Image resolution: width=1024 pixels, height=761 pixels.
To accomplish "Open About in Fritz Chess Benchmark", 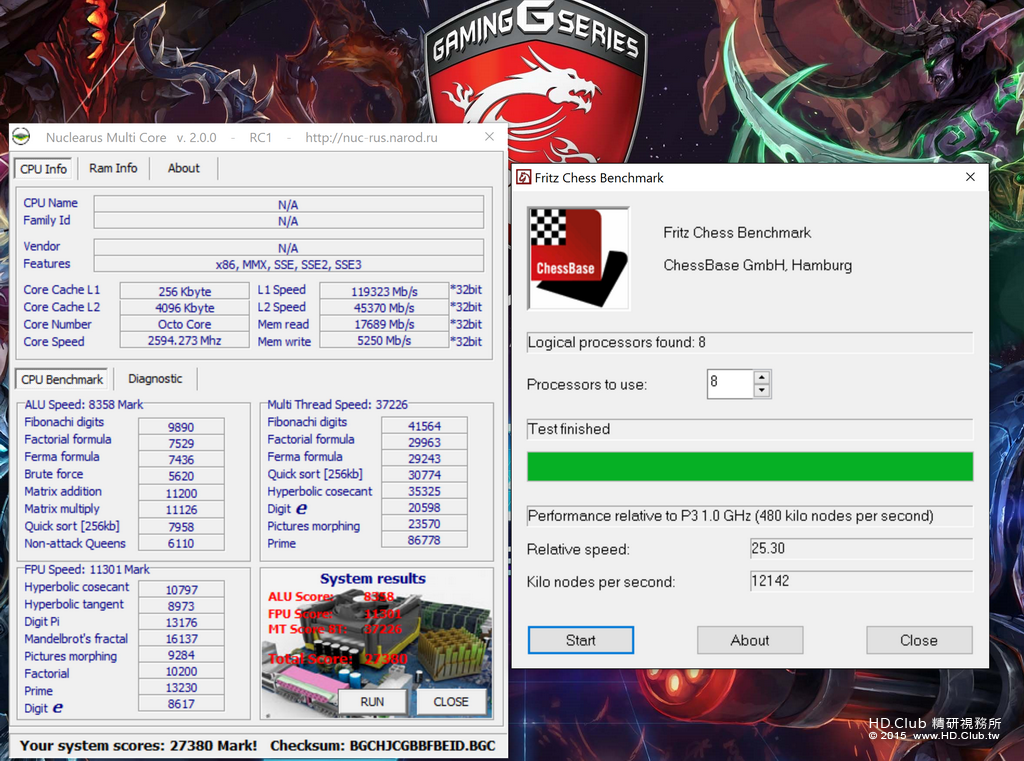I will pyautogui.click(x=750, y=640).
